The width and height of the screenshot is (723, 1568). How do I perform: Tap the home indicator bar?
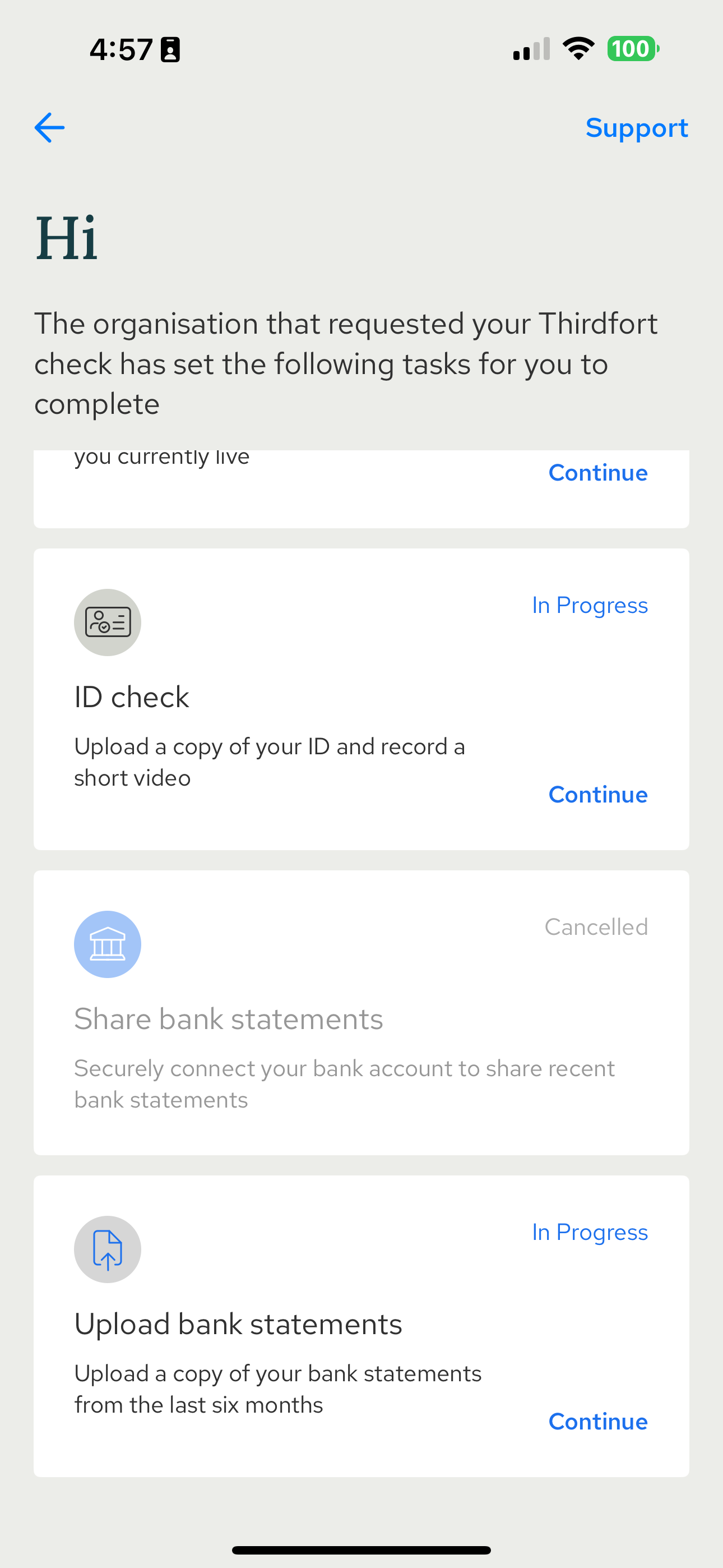pyautogui.click(x=361, y=1549)
